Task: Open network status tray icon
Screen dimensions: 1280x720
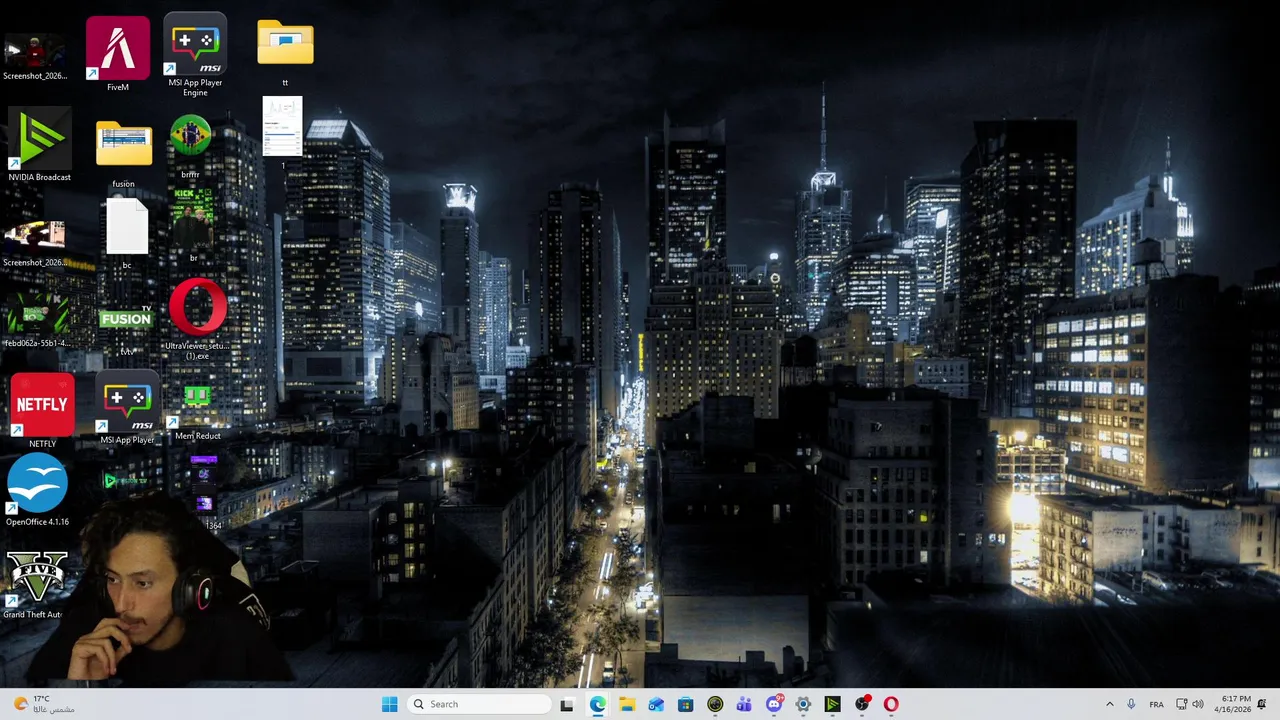Action: coord(1181,704)
